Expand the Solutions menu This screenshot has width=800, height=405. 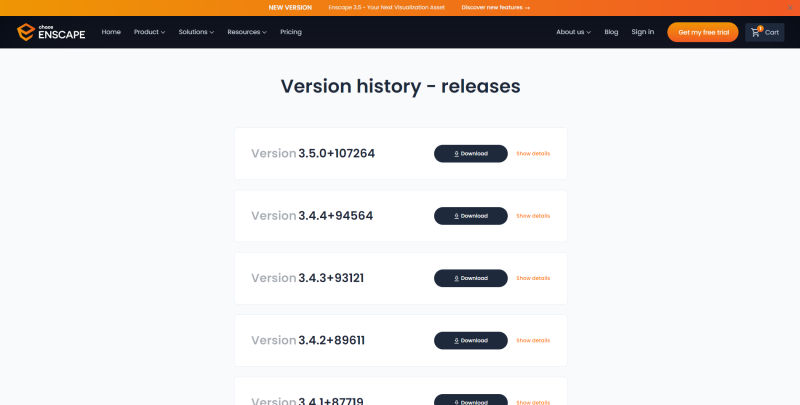click(196, 32)
